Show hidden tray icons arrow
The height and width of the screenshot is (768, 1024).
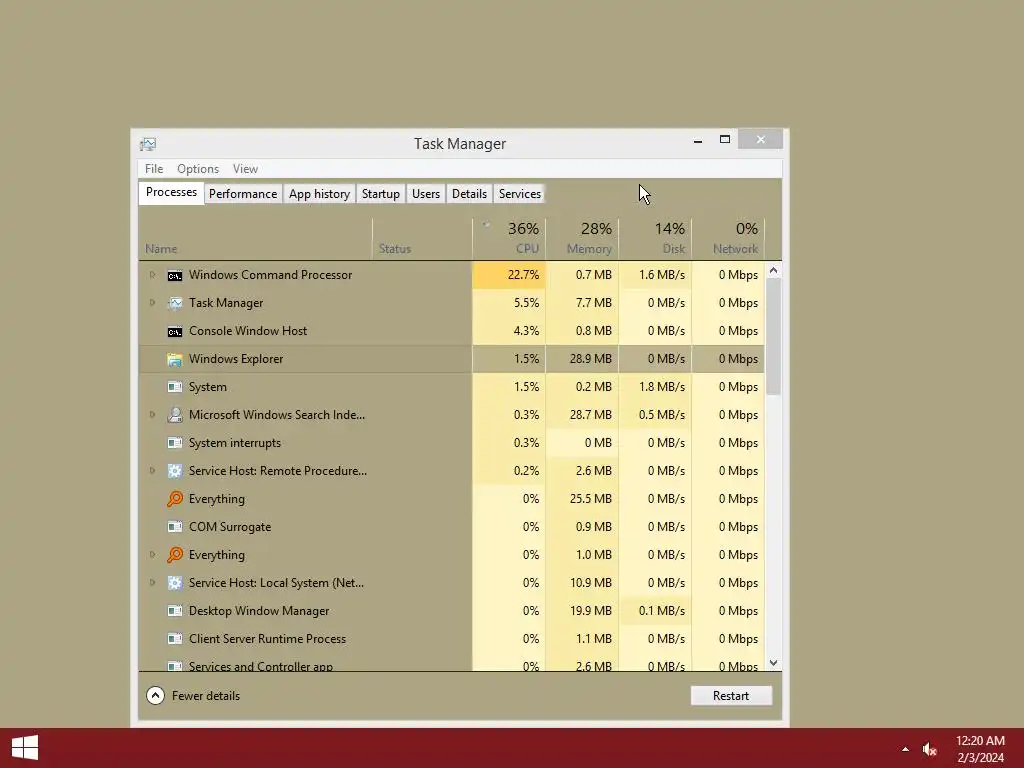click(x=905, y=749)
